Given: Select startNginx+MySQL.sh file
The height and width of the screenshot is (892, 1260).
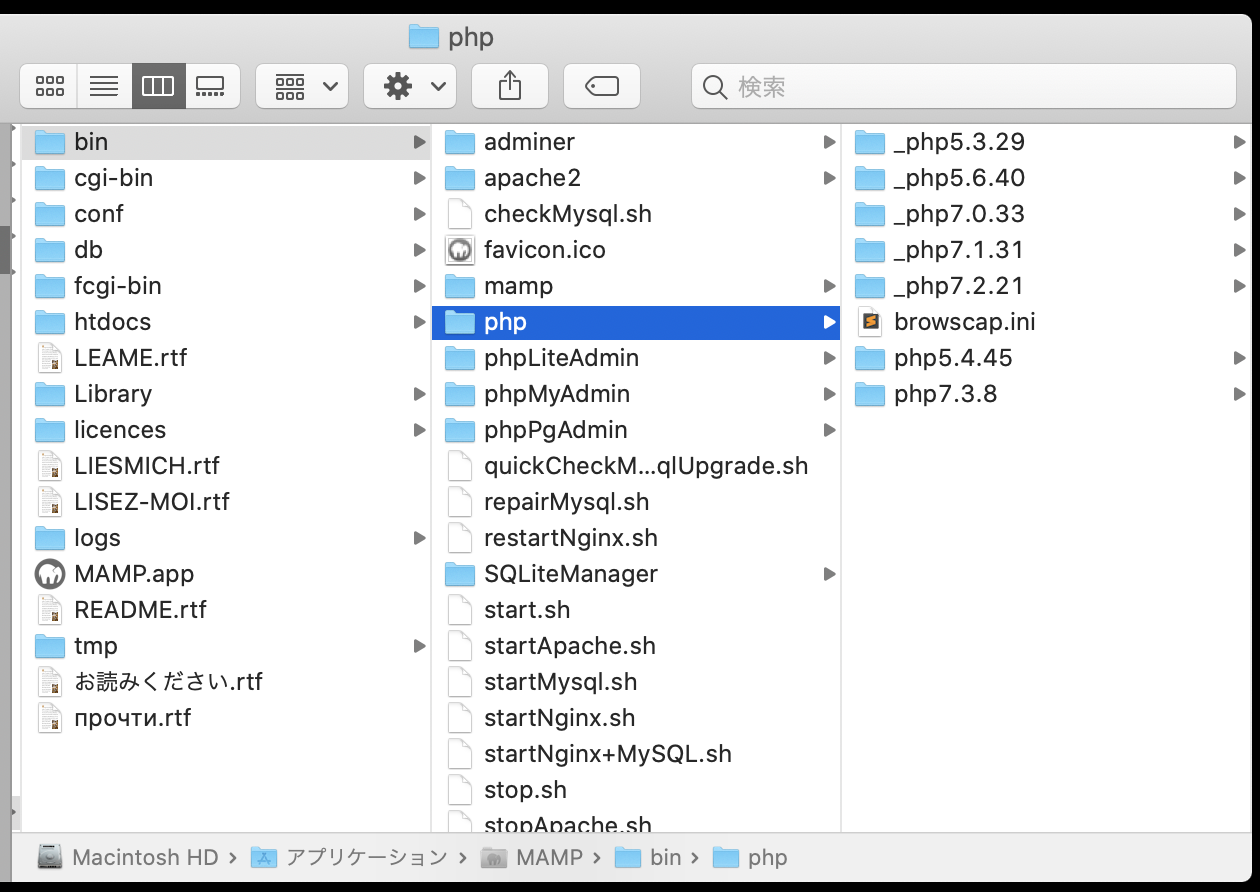Looking at the screenshot, I should (636, 754).
